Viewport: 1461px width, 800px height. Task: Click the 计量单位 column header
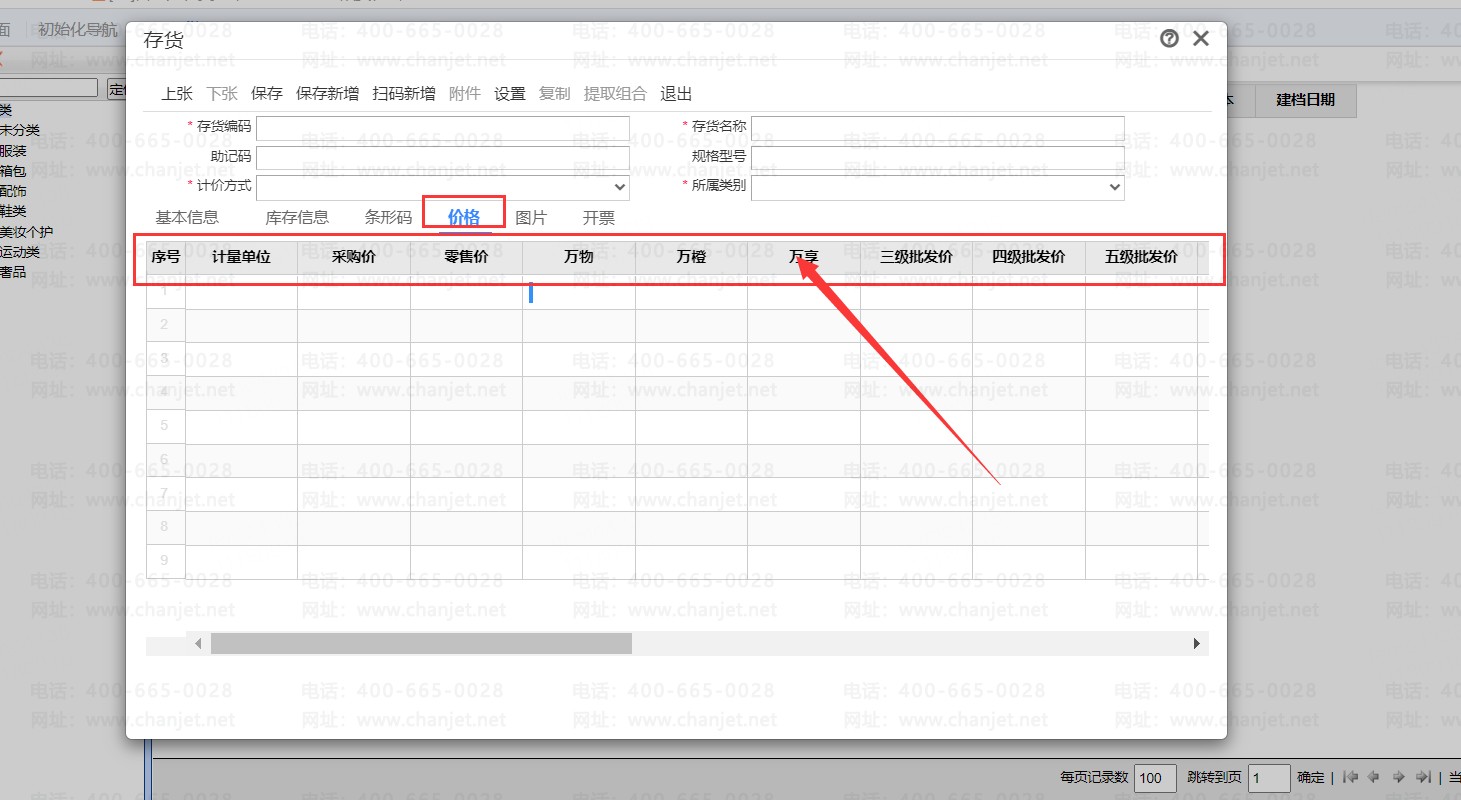[x=241, y=257]
